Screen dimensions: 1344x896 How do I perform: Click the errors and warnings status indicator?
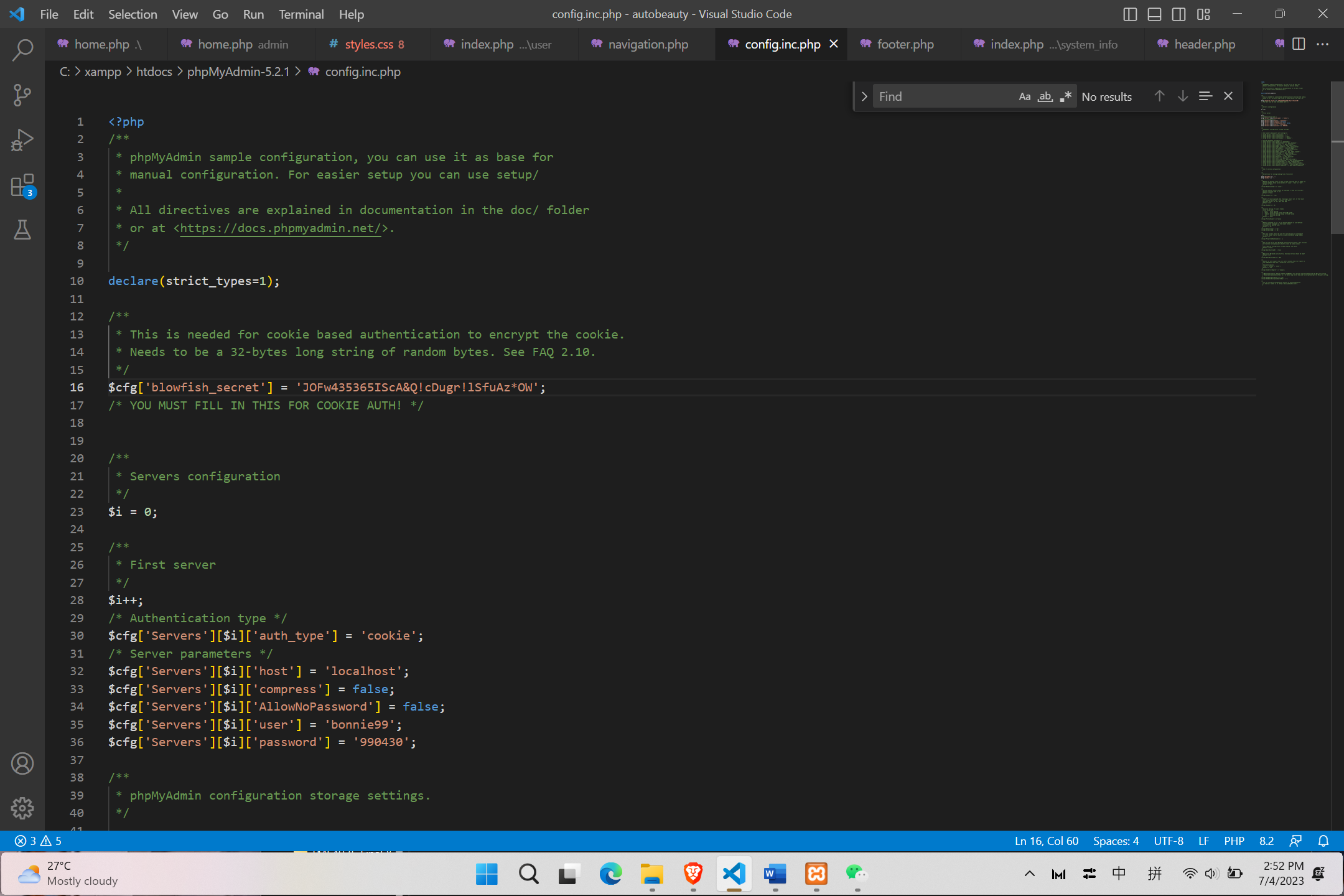tap(39, 841)
